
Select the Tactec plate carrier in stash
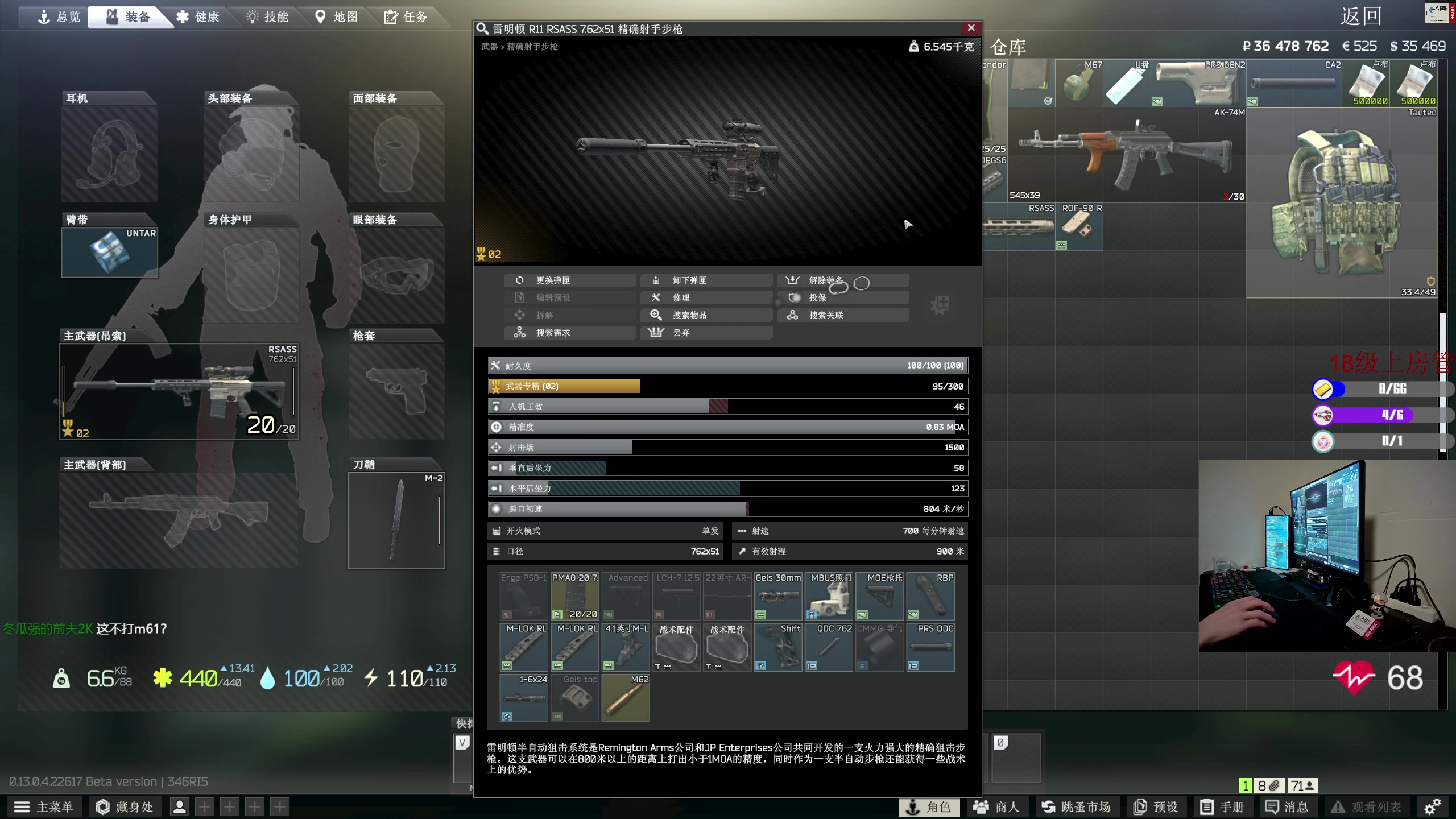coord(1342,202)
